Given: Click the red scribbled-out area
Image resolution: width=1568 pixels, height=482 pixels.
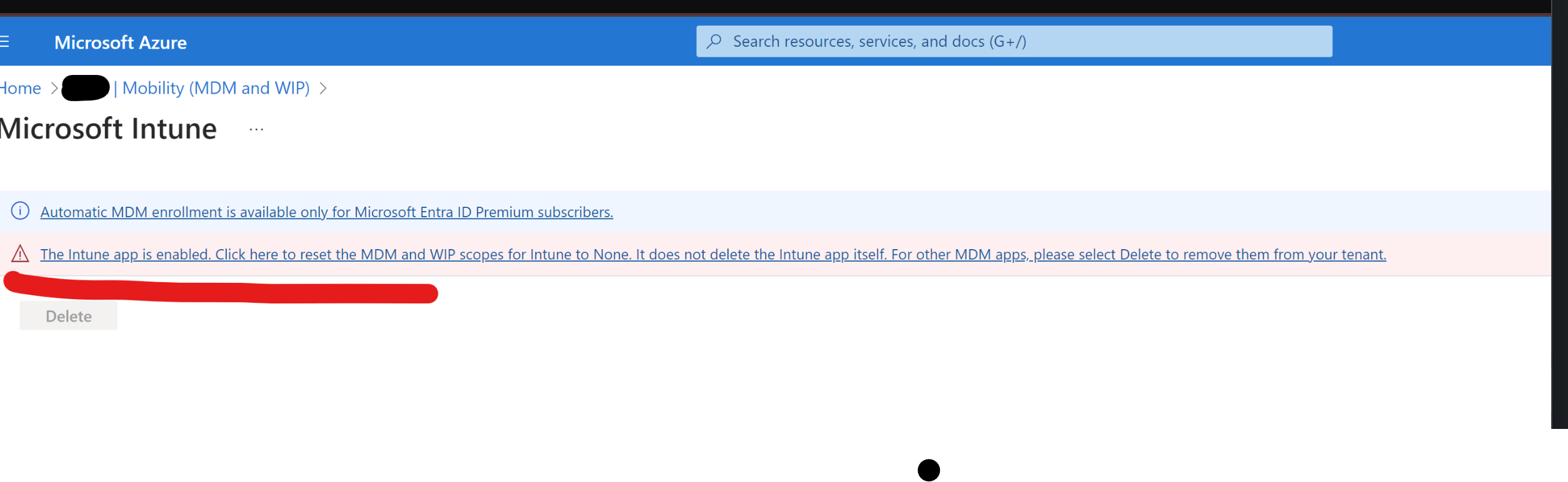Looking at the screenshot, I should pyautogui.click(x=221, y=289).
